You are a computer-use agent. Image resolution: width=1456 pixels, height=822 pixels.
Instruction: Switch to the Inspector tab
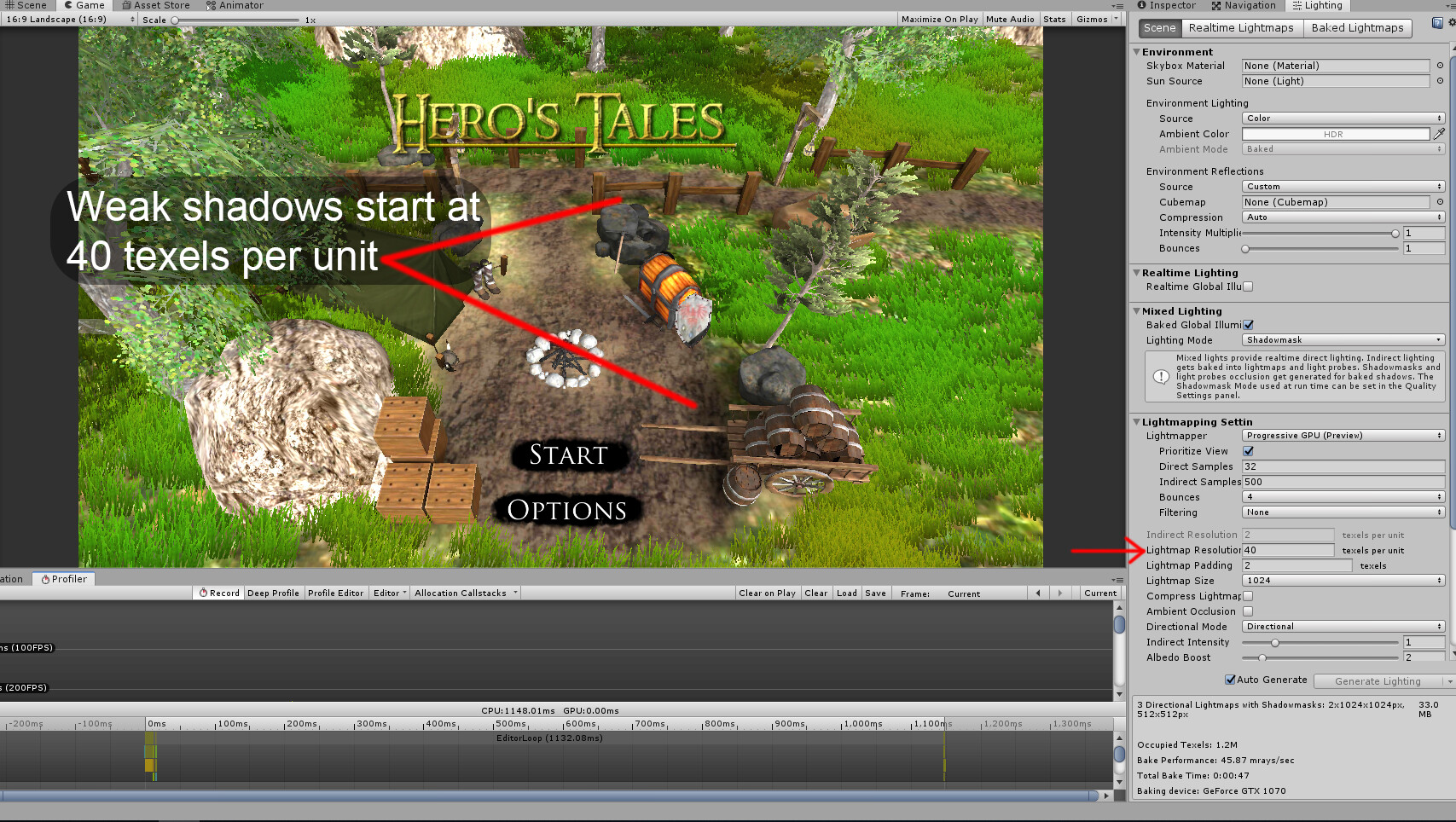pos(1166,5)
